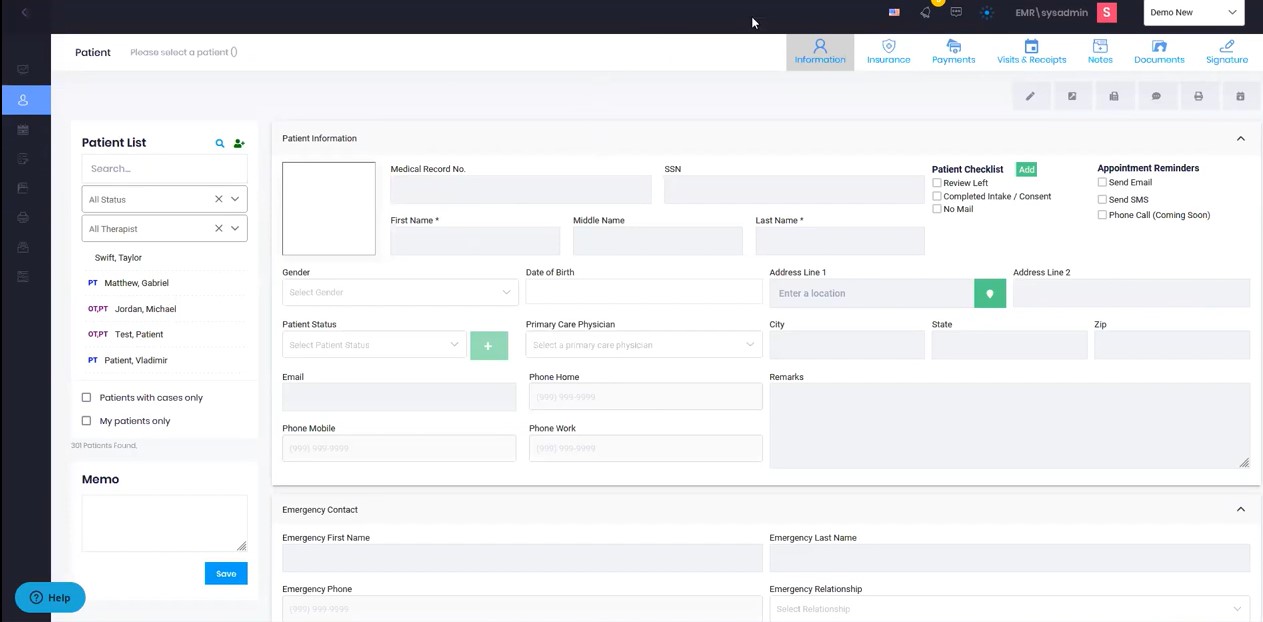Viewport: 1263px width, 622px height.
Task: Click the search magnifier in the Patient List panel
Action: (219, 143)
